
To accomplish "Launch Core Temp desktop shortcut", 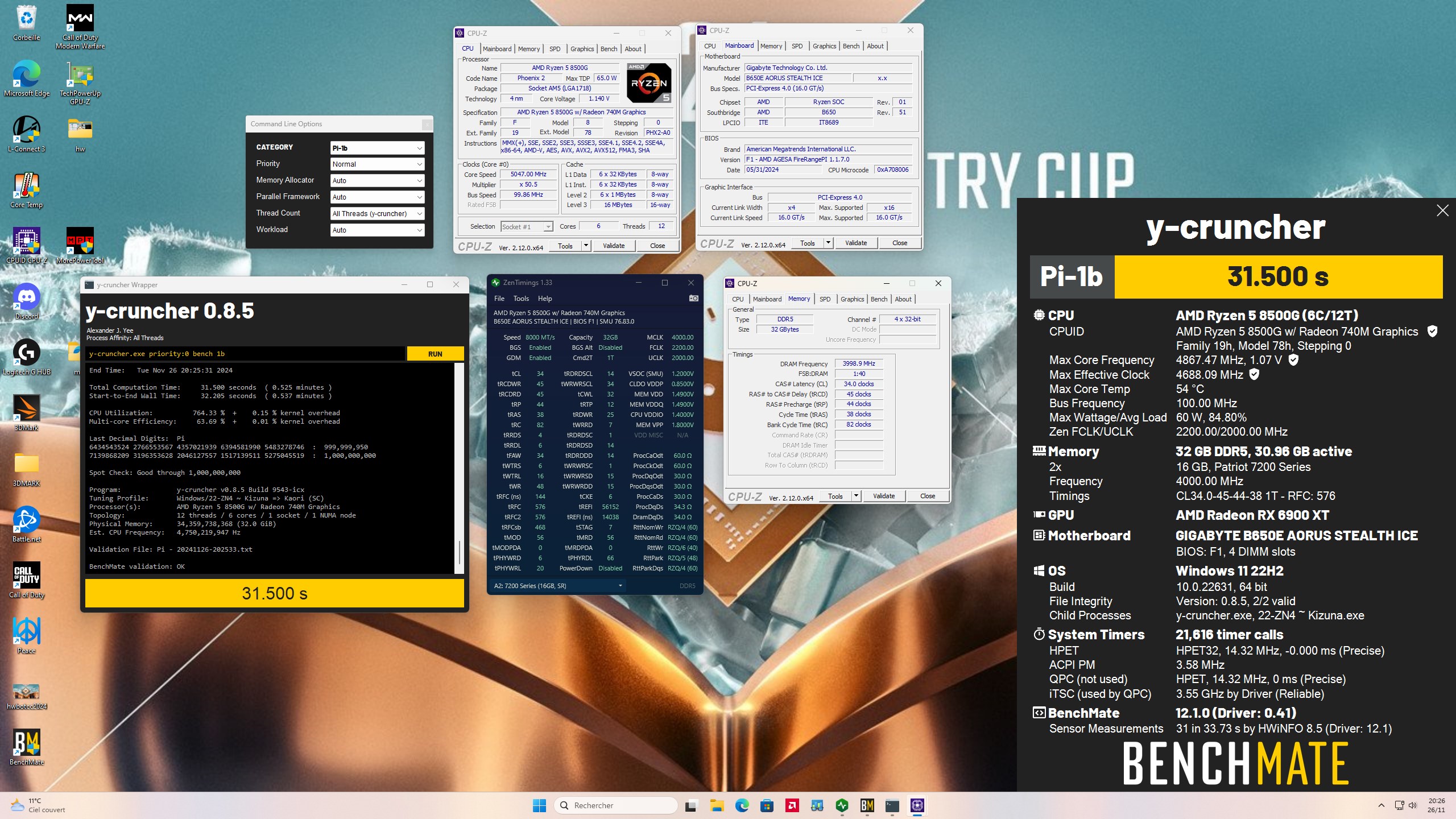I will point(27,191).
